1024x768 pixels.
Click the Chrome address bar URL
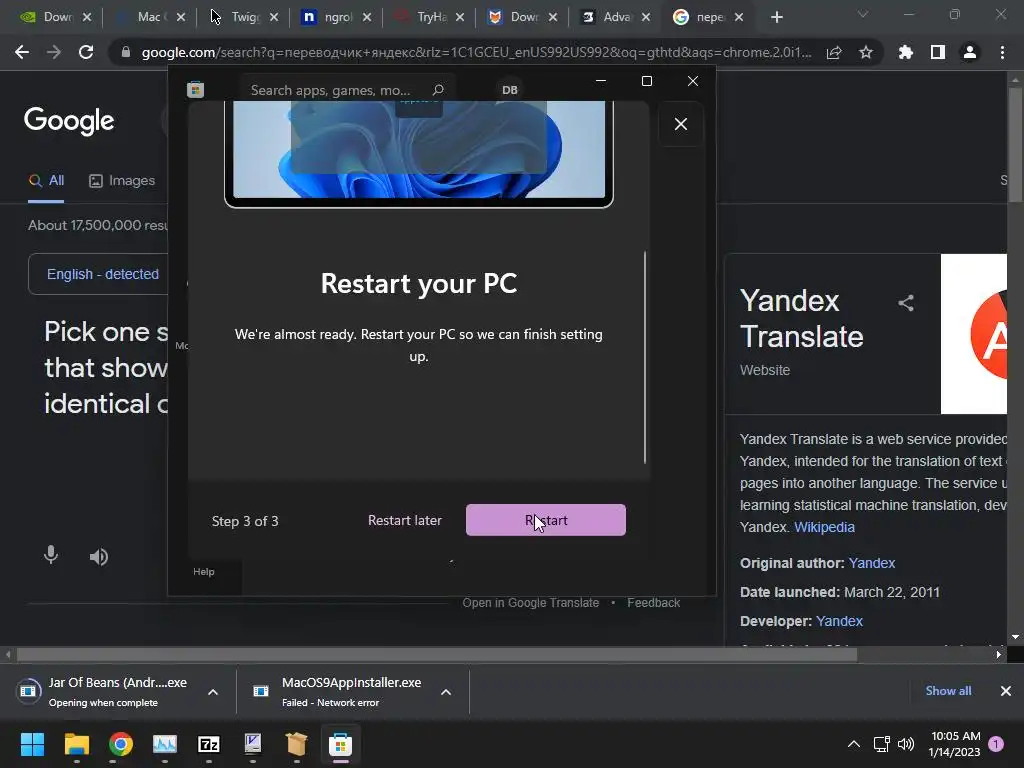click(x=476, y=52)
